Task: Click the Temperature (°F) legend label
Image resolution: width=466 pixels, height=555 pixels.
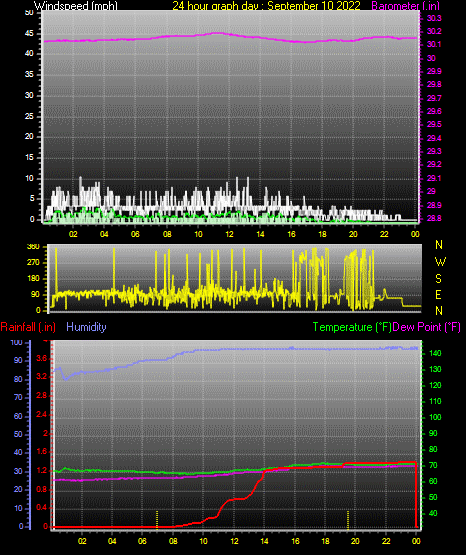Action: [352, 327]
